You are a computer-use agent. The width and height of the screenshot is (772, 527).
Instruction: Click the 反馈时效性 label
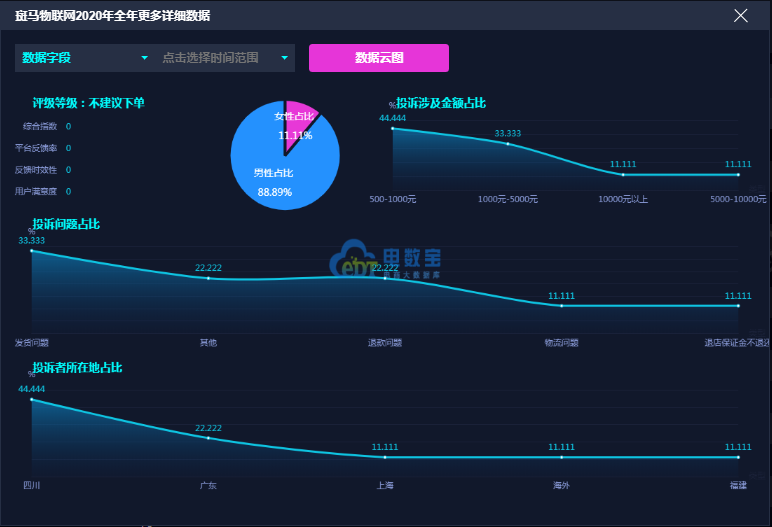click(x=36, y=170)
